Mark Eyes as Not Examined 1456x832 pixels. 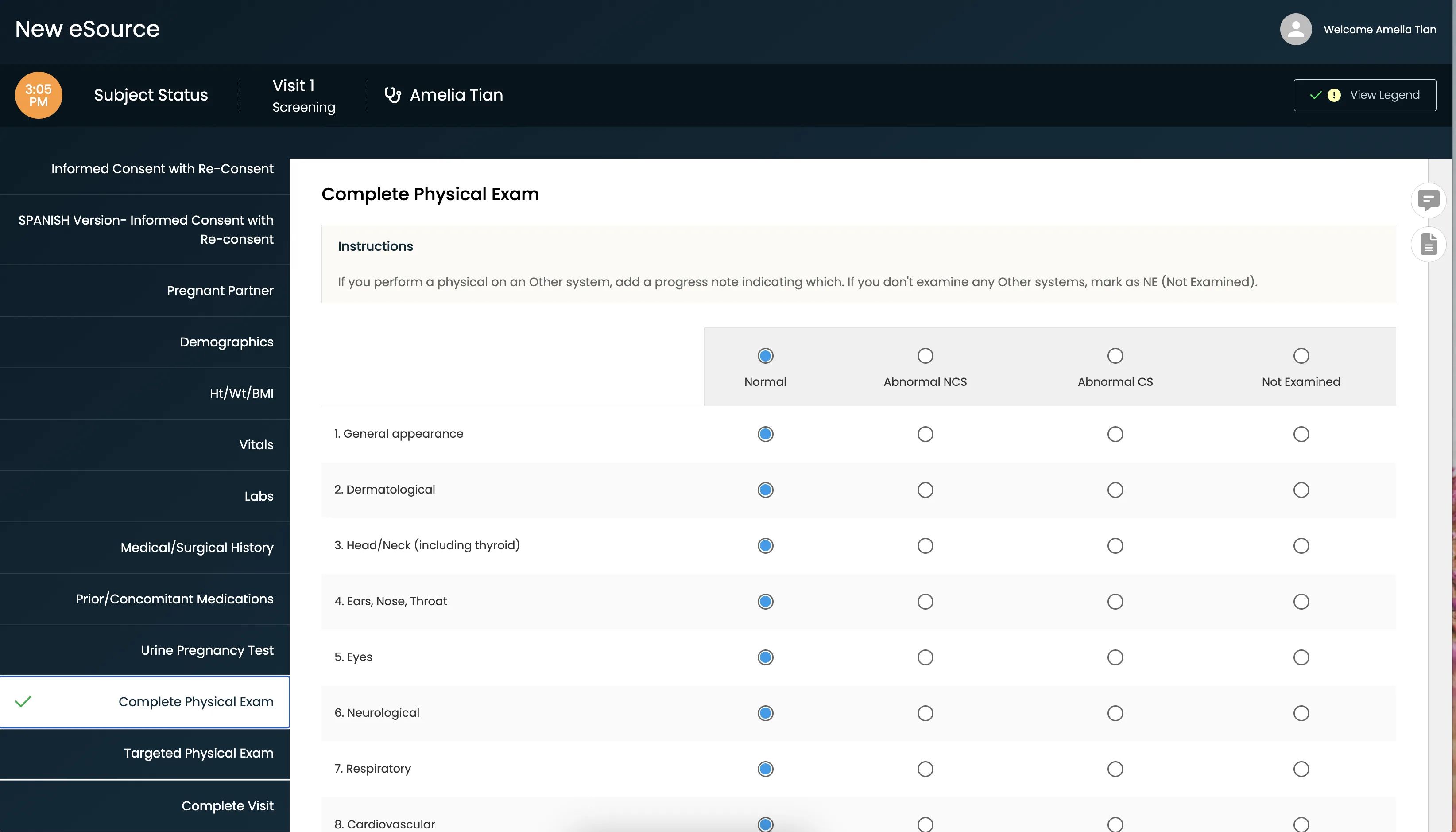pos(1301,658)
